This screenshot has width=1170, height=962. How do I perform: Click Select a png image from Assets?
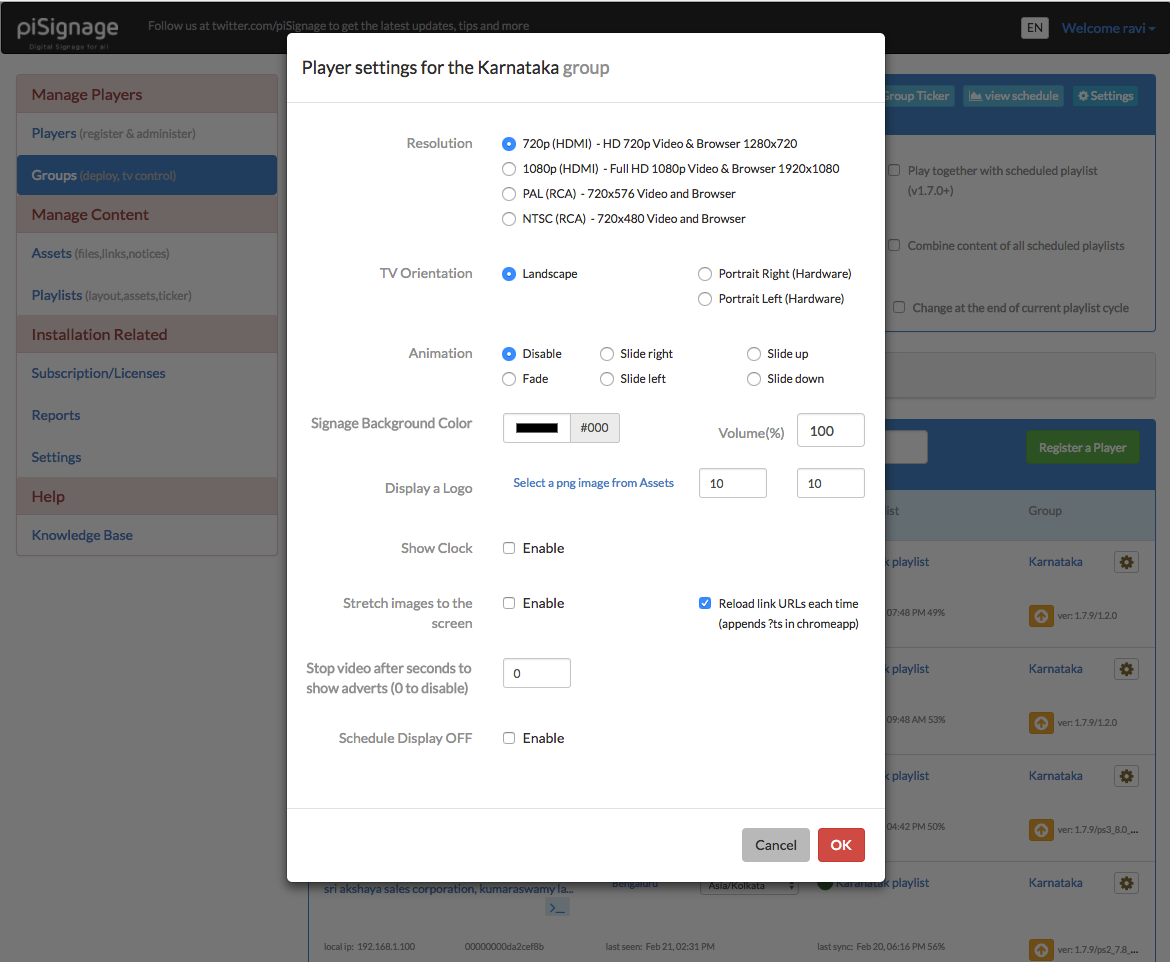(593, 483)
